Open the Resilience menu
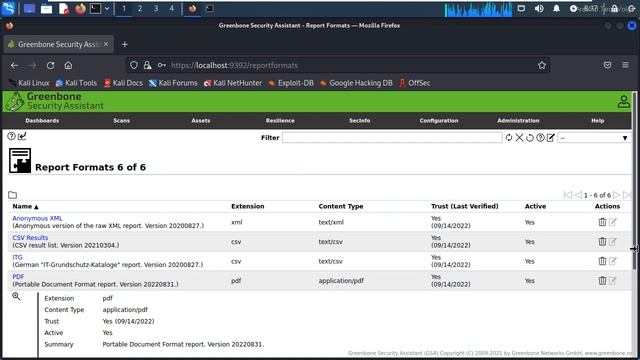 click(280, 120)
